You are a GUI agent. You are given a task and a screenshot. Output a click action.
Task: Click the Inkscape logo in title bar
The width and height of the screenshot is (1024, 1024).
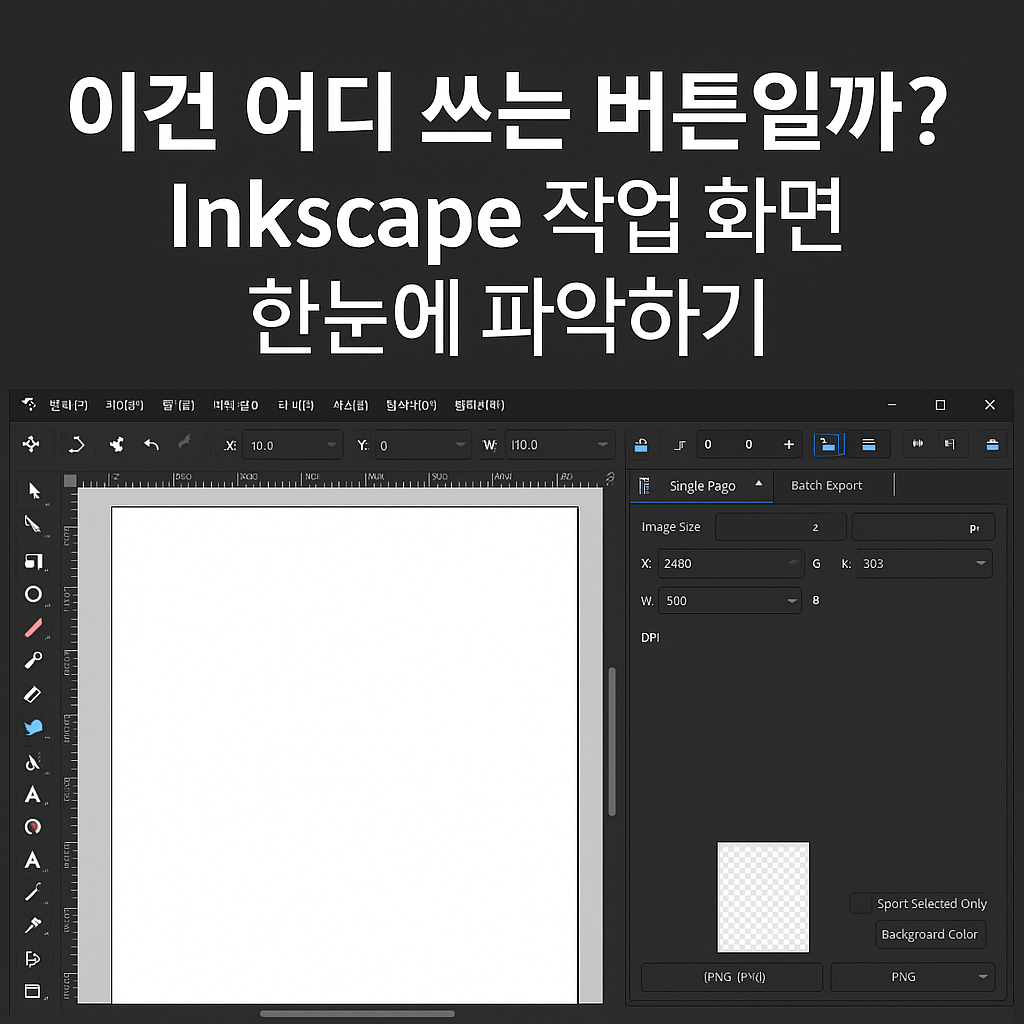28,405
